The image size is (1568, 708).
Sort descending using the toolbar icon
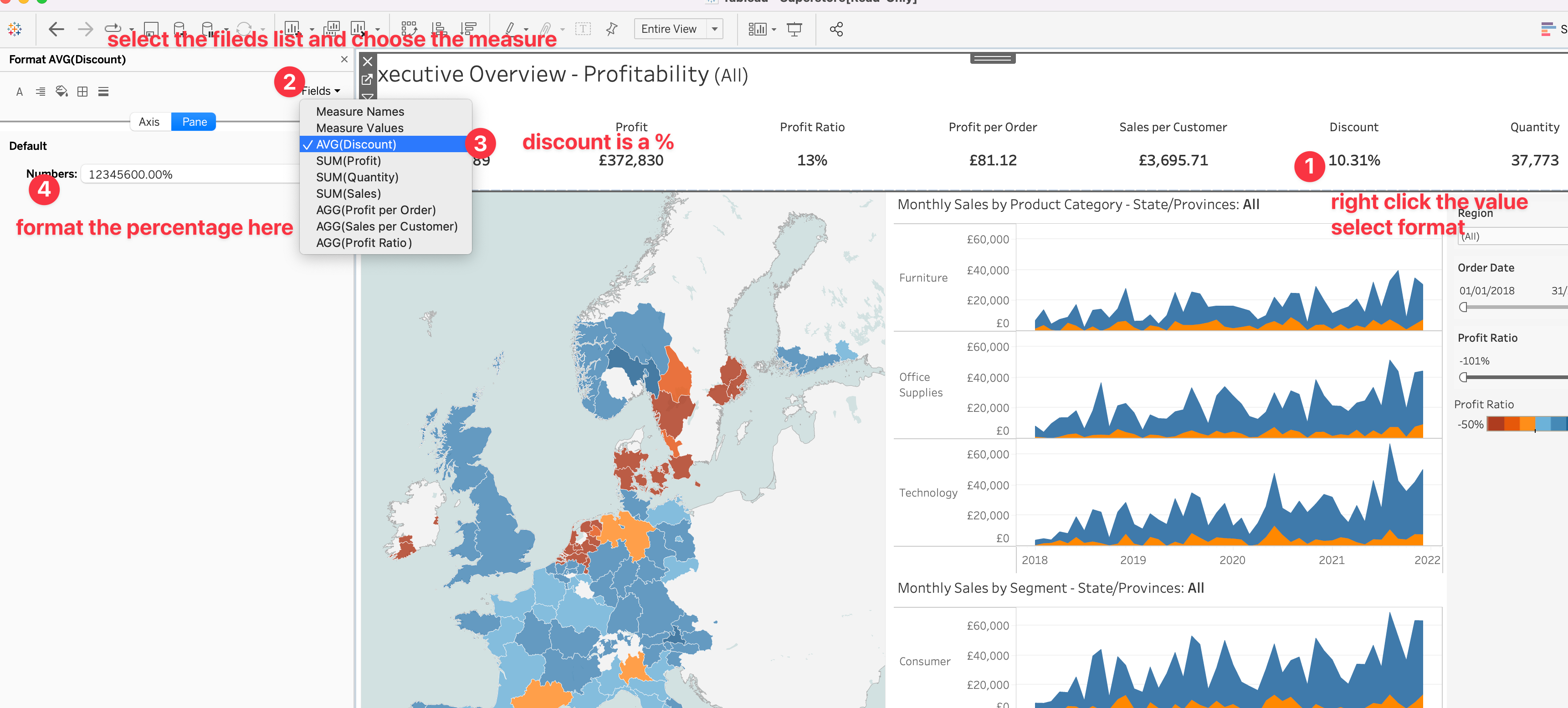pos(469,29)
